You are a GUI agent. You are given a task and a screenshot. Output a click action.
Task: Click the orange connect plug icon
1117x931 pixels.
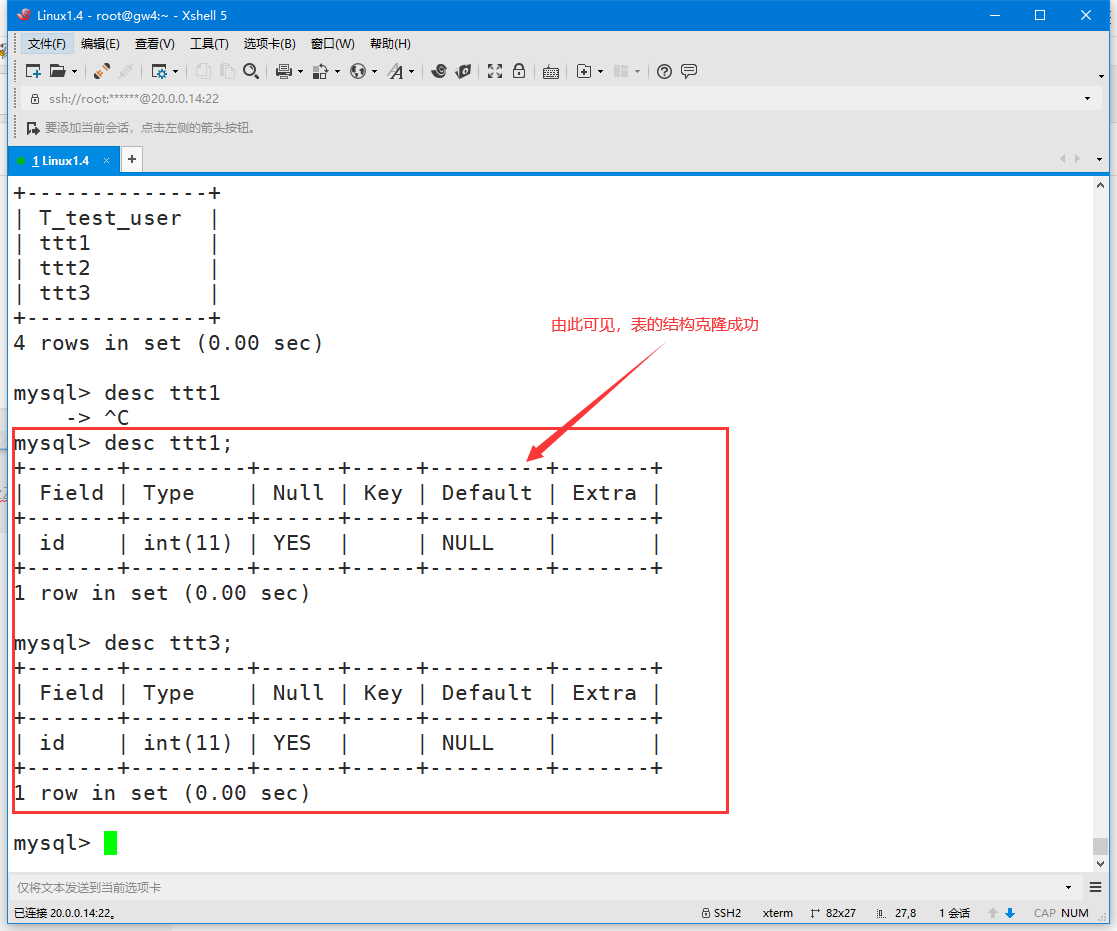coord(102,71)
